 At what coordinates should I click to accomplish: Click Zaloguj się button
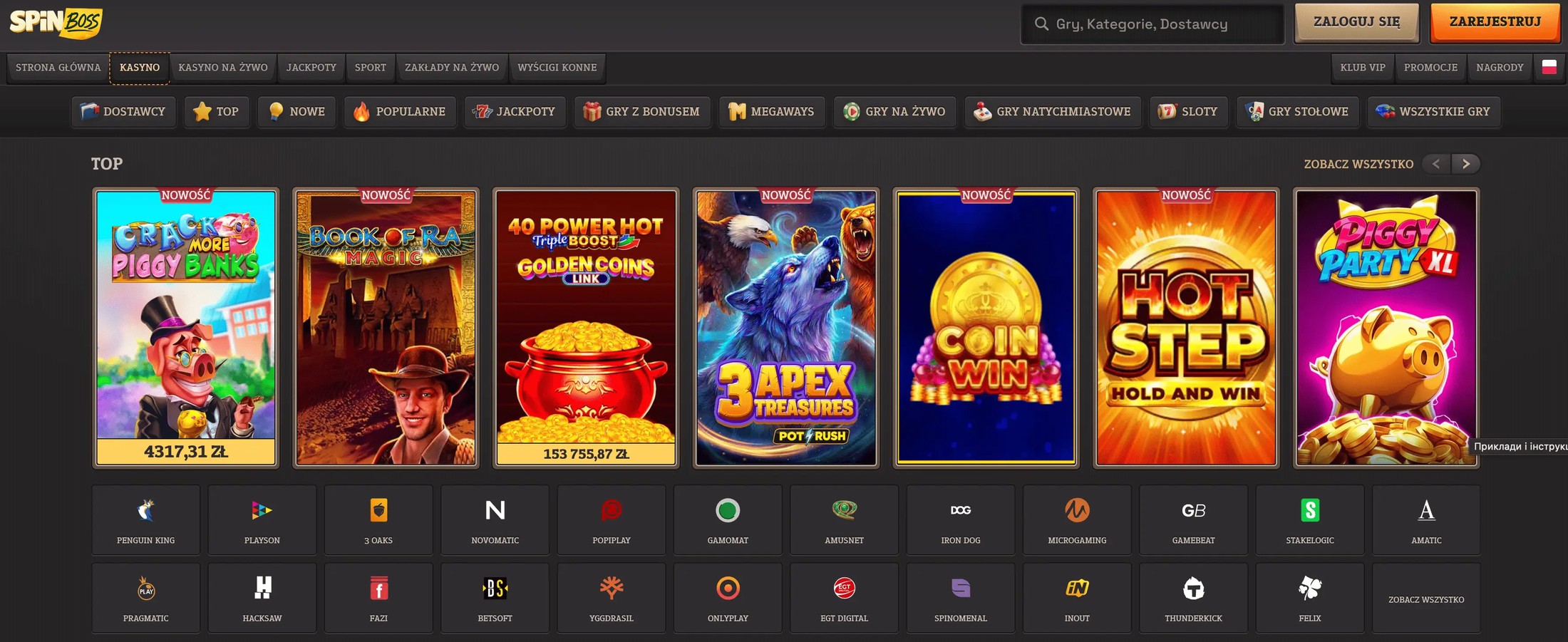1356,22
